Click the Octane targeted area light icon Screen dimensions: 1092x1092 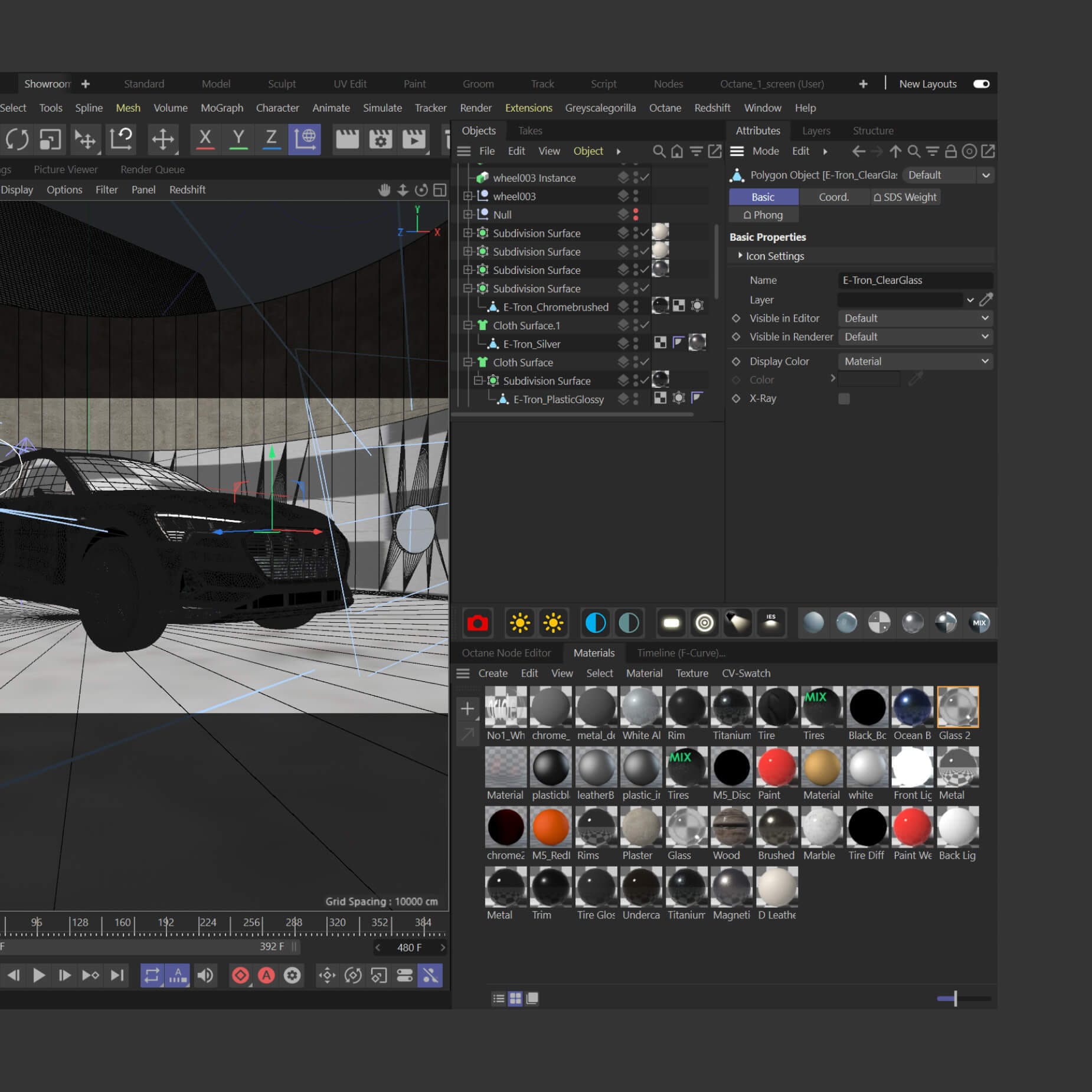[704, 623]
